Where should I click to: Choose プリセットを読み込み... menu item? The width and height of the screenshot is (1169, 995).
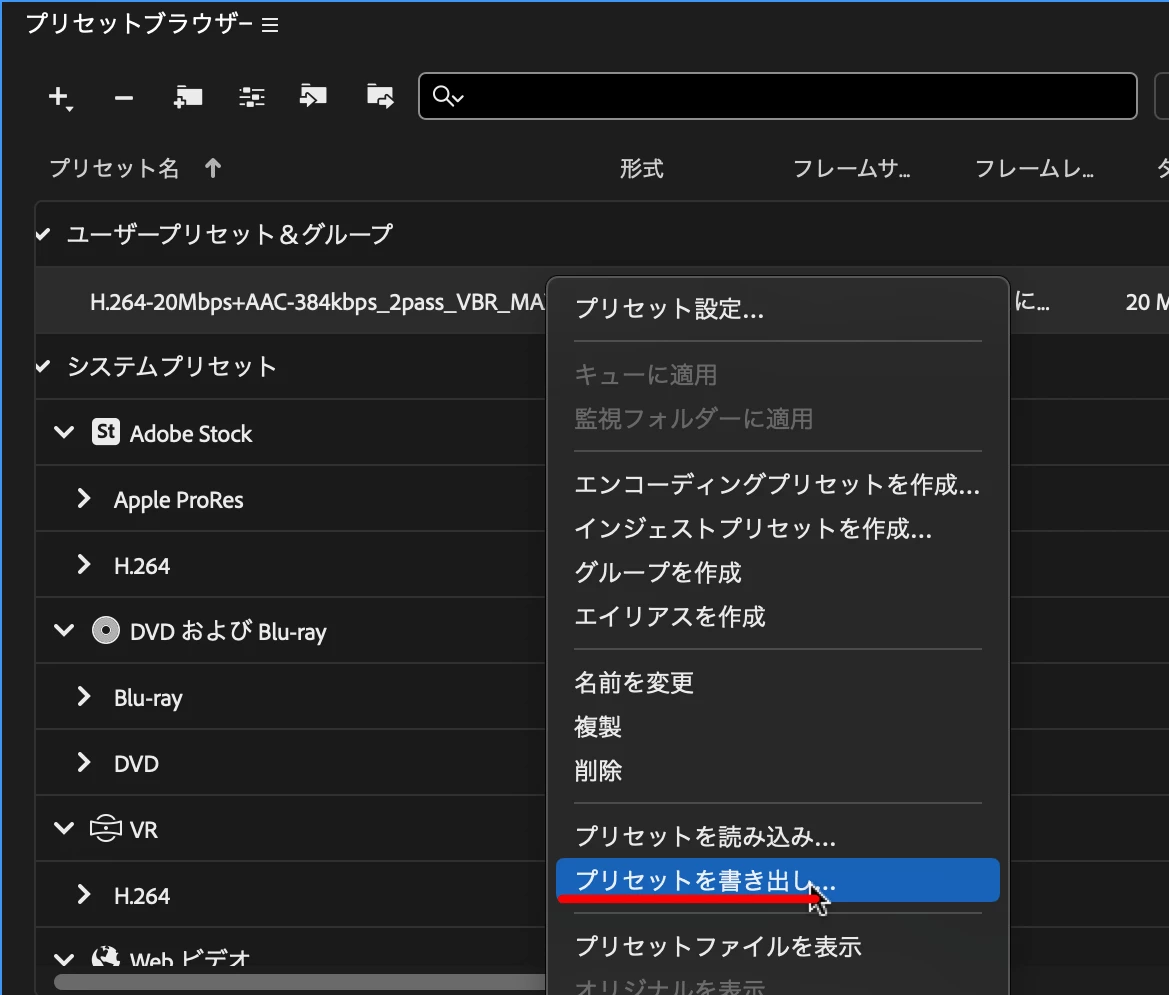click(x=778, y=837)
